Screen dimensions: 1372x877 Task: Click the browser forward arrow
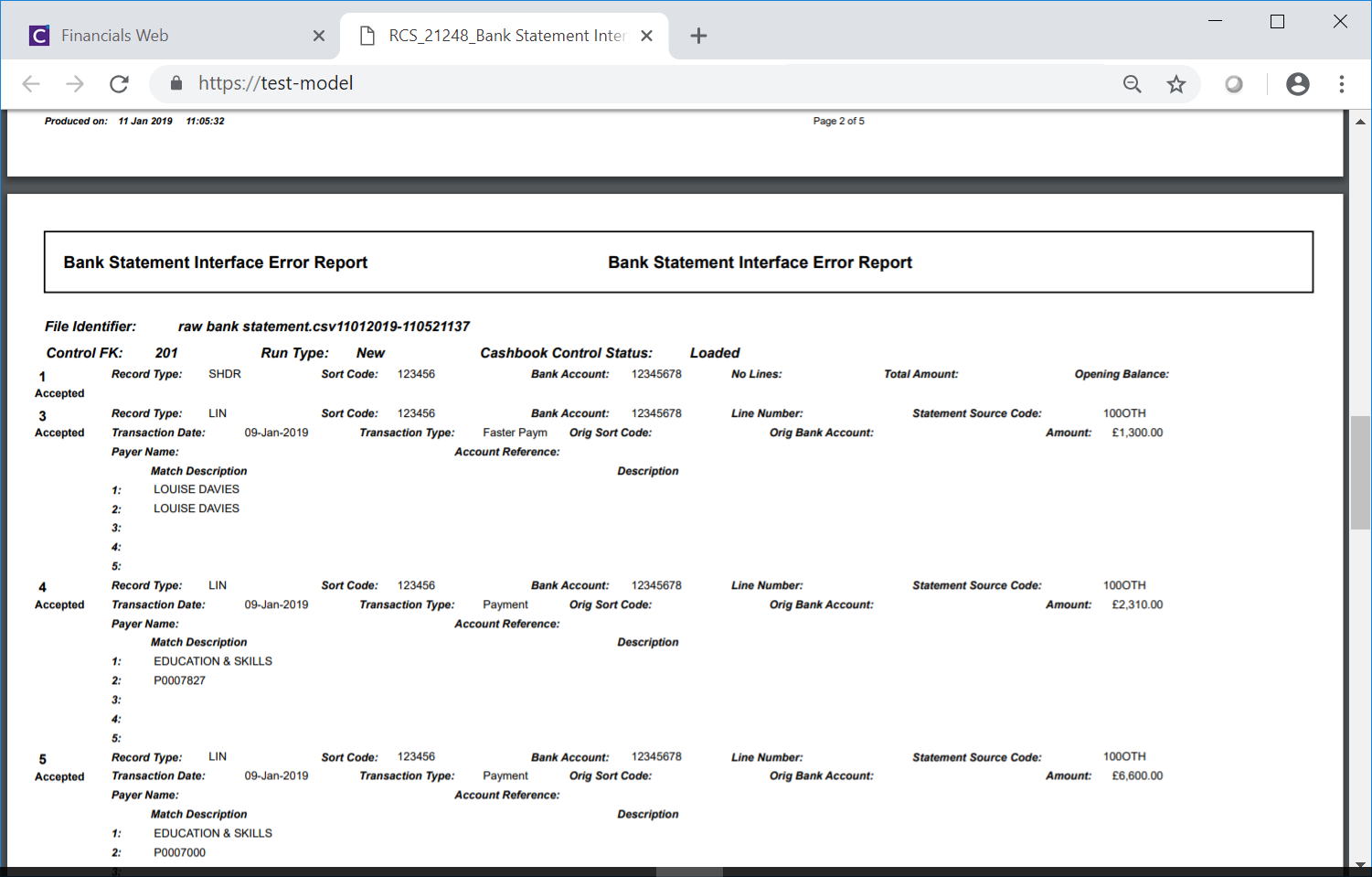point(75,84)
